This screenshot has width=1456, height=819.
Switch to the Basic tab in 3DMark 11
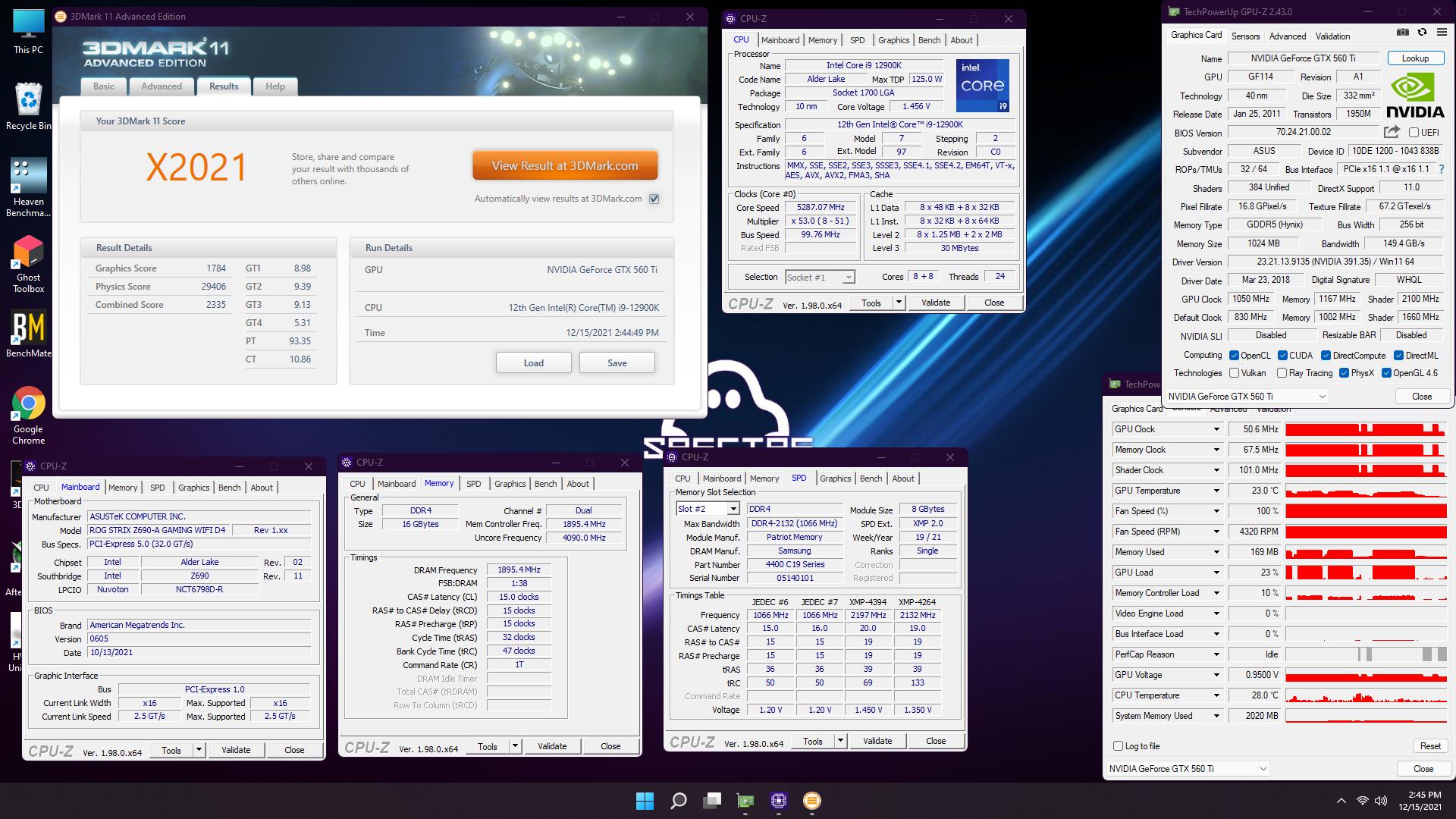point(104,86)
